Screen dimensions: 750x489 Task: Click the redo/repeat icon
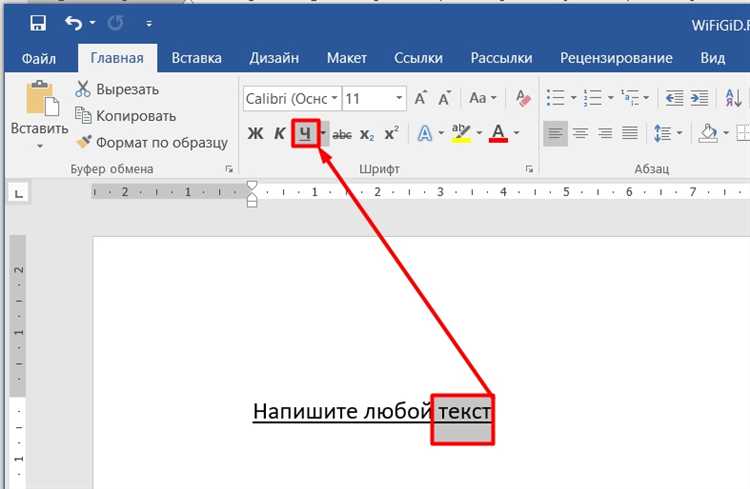[115, 23]
